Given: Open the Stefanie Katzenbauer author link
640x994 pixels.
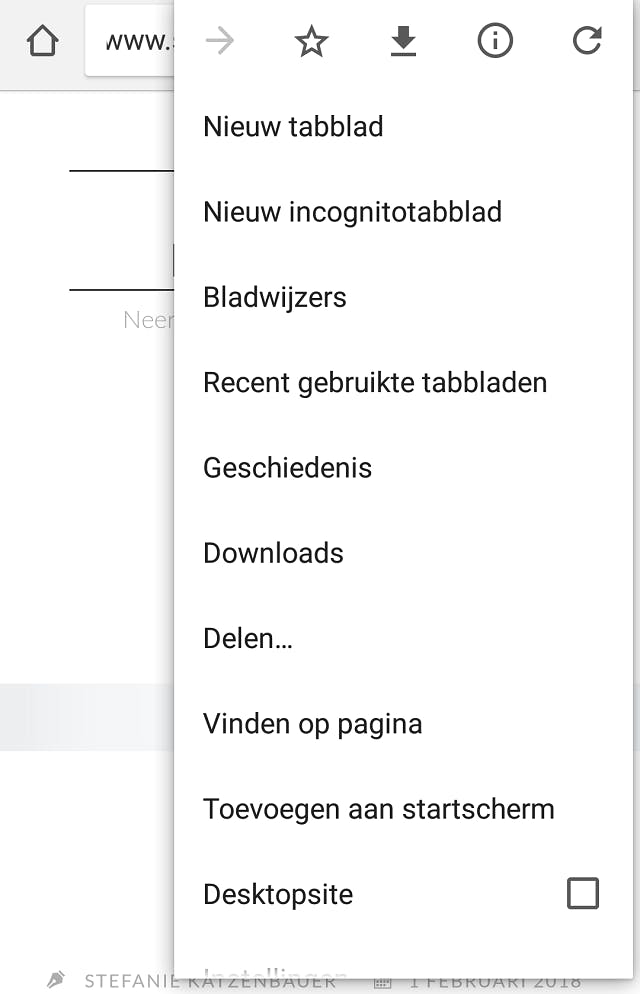Looking at the screenshot, I should pos(130,981).
